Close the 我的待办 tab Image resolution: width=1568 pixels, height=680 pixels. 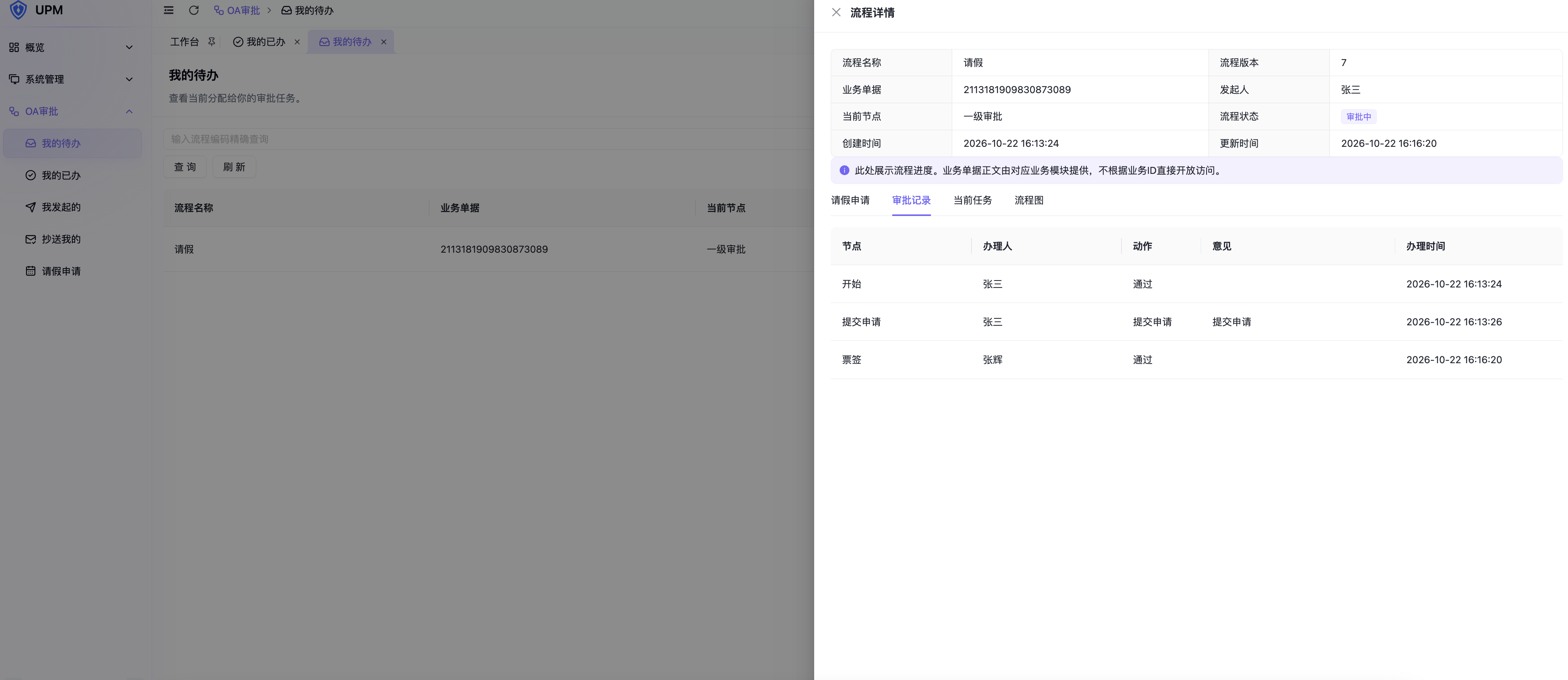click(x=383, y=42)
